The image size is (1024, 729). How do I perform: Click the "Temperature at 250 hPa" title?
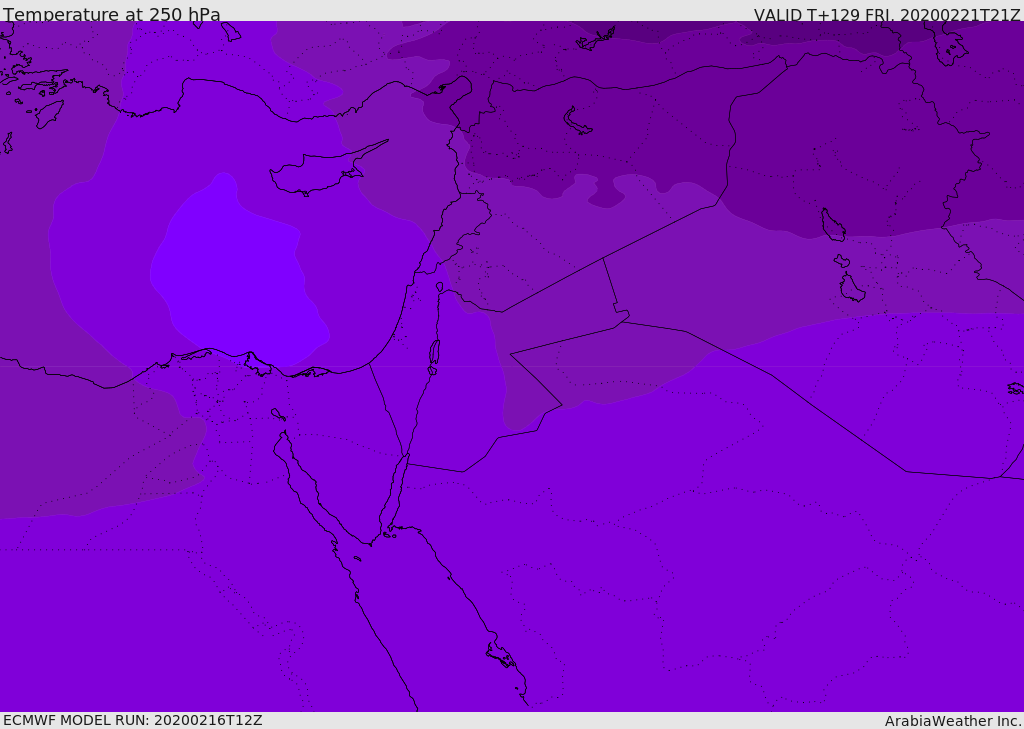coord(112,15)
